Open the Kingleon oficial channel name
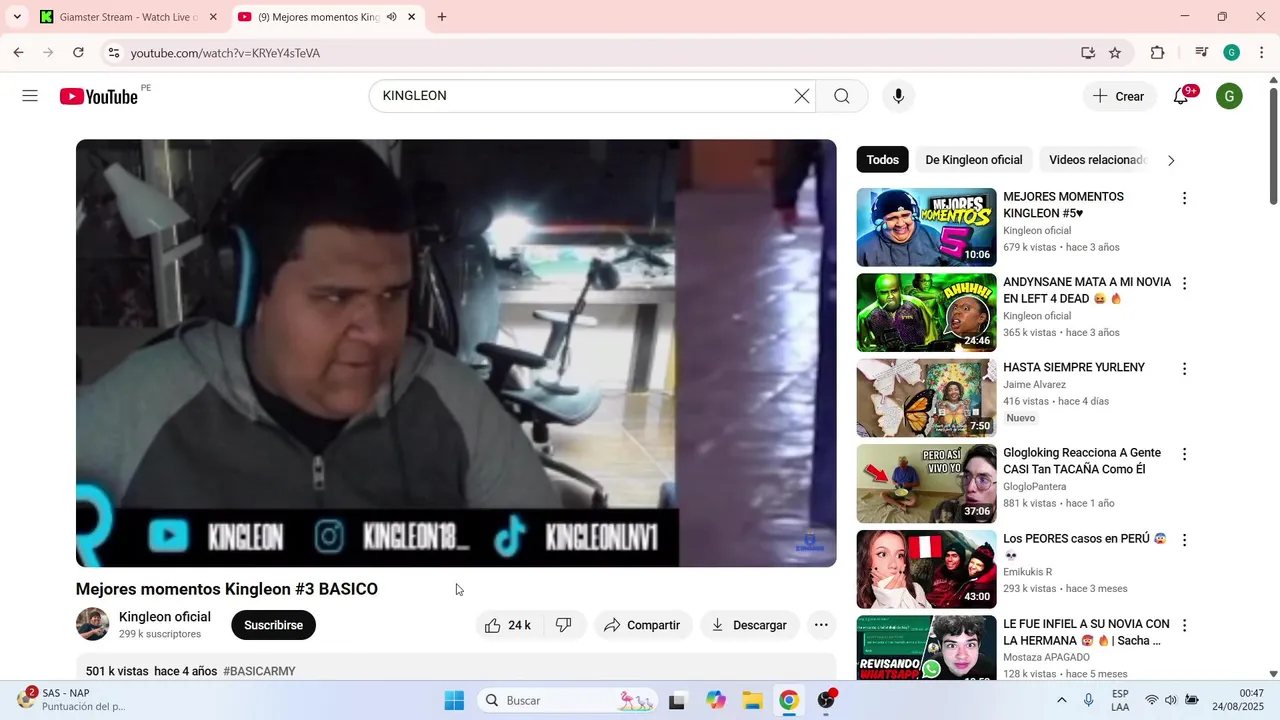Image resolution: width=1280 pixels, height=720 pixels. pos(165,617)
